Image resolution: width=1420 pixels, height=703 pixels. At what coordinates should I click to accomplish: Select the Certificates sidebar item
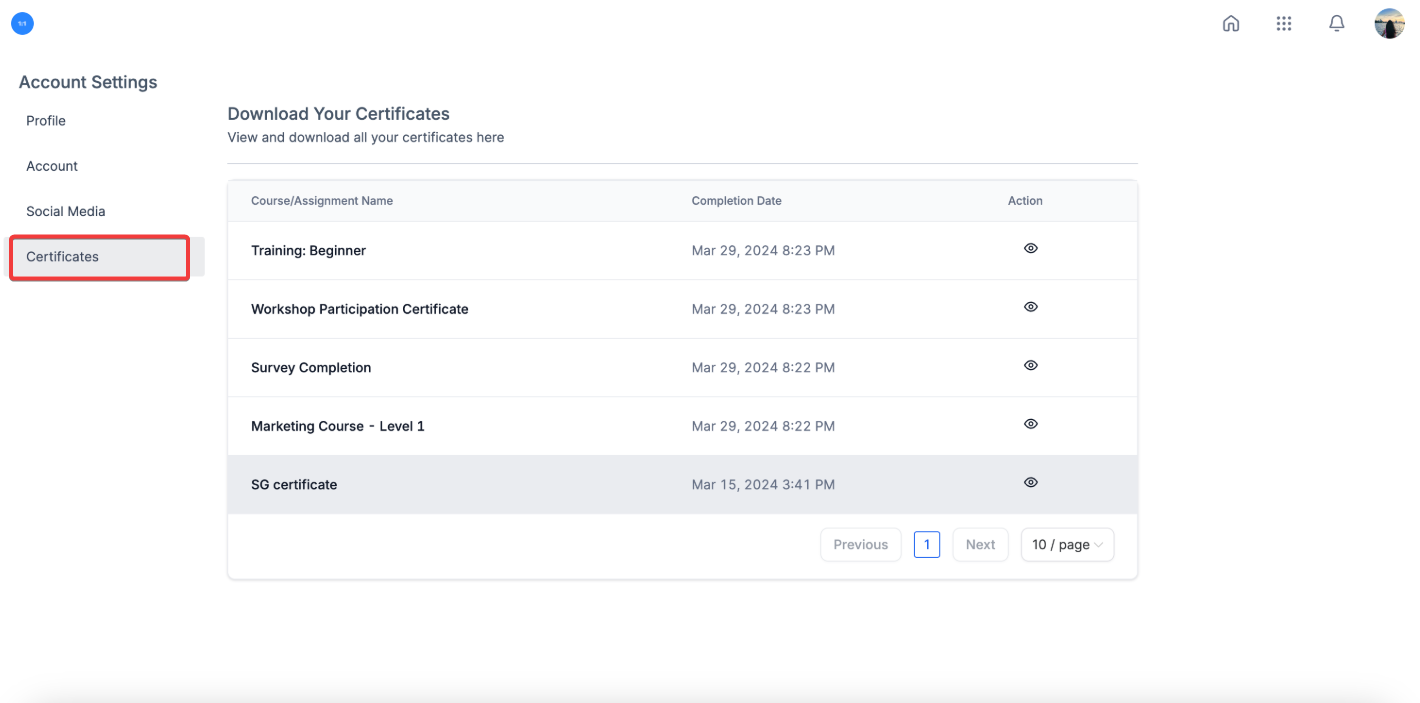tap(63, 257)
